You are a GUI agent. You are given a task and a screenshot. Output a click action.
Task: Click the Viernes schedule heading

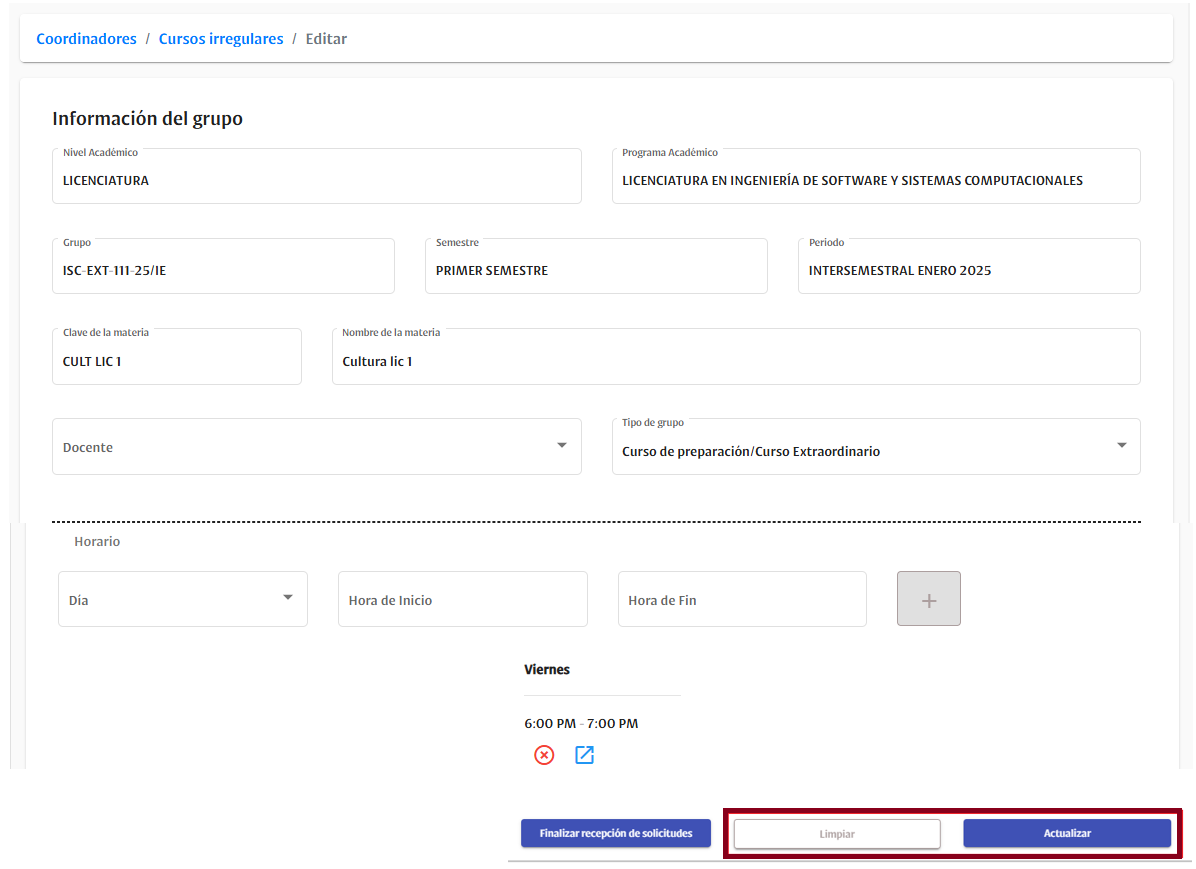547,670
